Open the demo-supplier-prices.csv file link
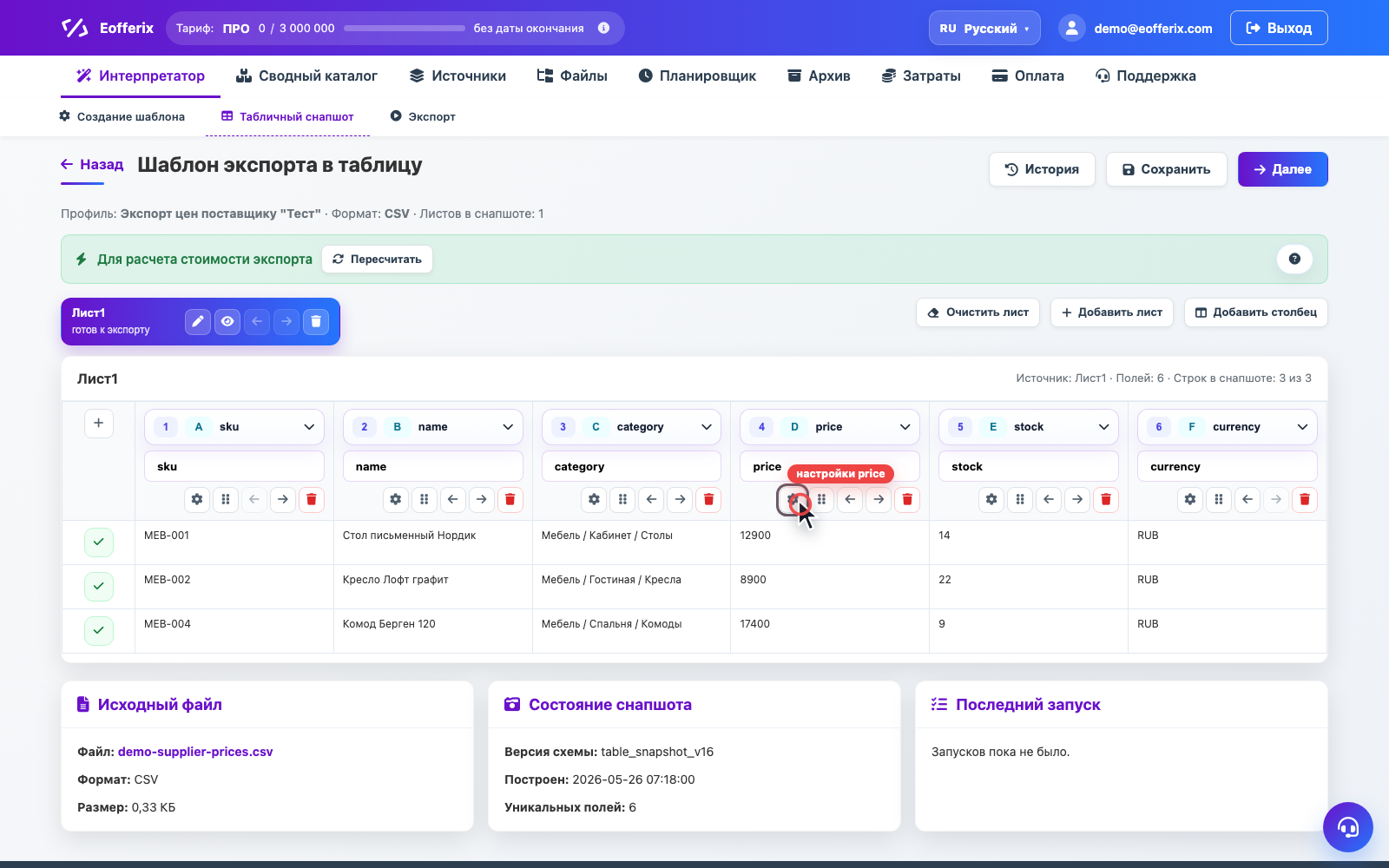1389x868 pixels. [x=195, y=752]
